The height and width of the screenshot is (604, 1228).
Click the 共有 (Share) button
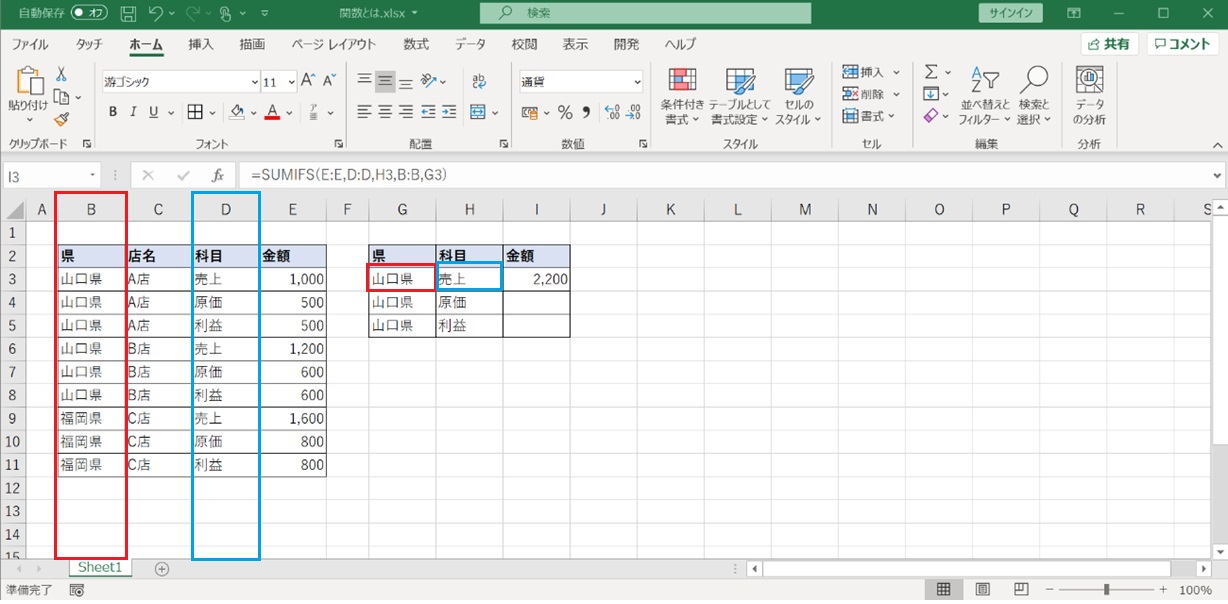pyautogui.click(x=1109, y=44)
